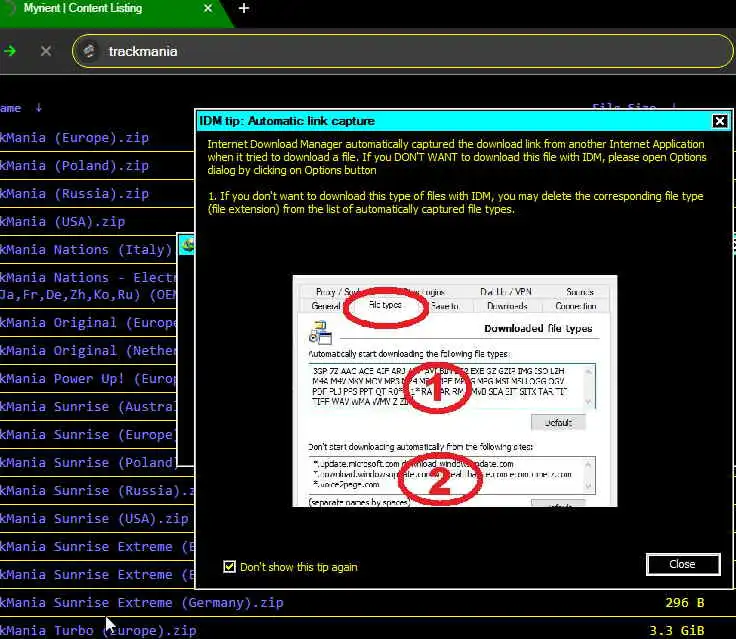736x639 pixels.
Task: Open kMania Sunrise (Austral file link
Action: (x=88, y=407)
